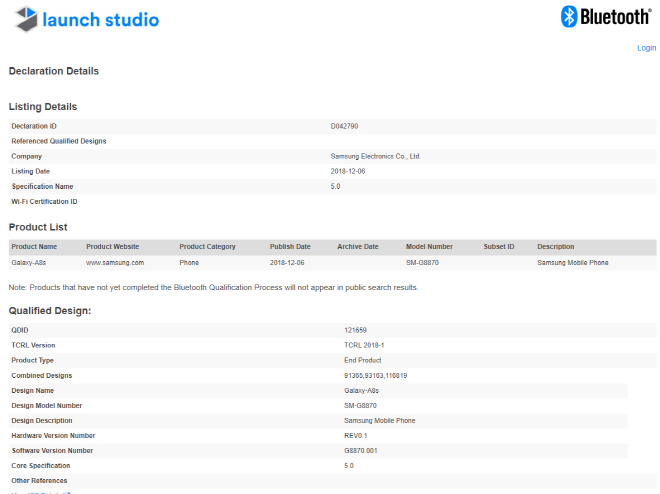Click the Publish Date cell 2018-12-06
660x494 pixels.
click(287, 263)
